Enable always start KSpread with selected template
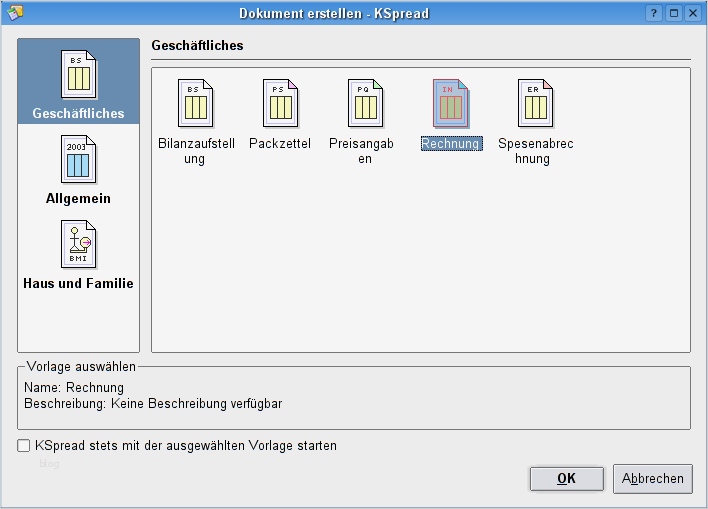708x509 pixels. click(x=23, y=446)
